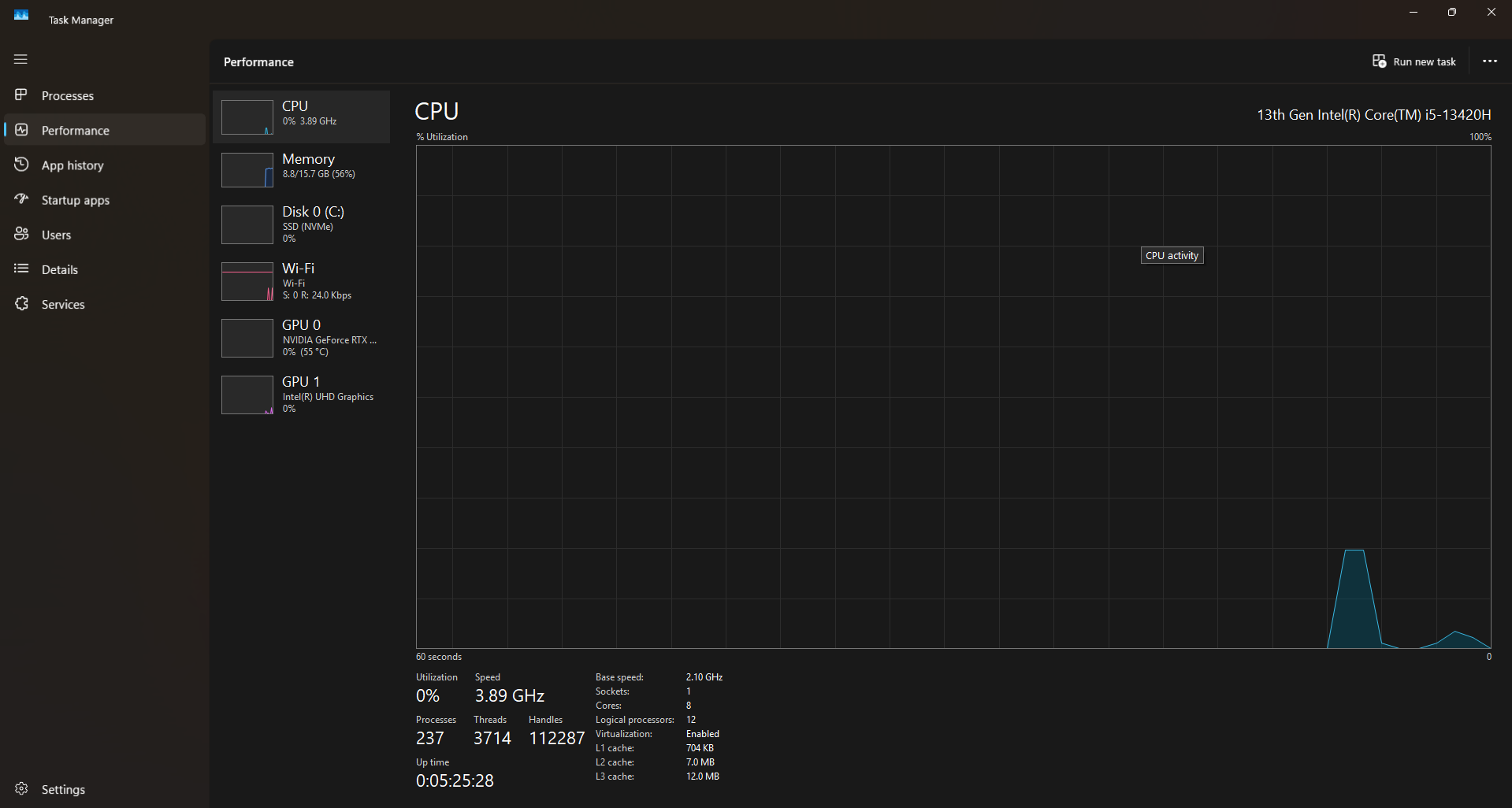Viewport: 1512px width, 808px height.
Task: Click the Task Manager app icon in title bar
Action: (21, 15)
